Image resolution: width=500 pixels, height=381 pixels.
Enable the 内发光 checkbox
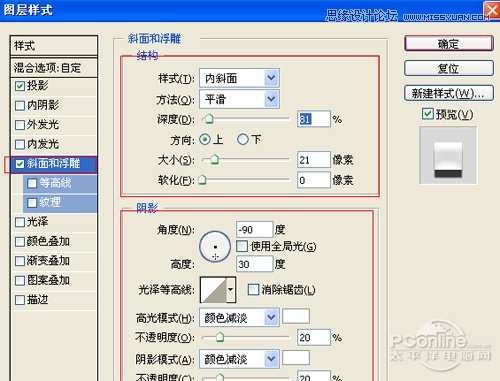[20, 144]
